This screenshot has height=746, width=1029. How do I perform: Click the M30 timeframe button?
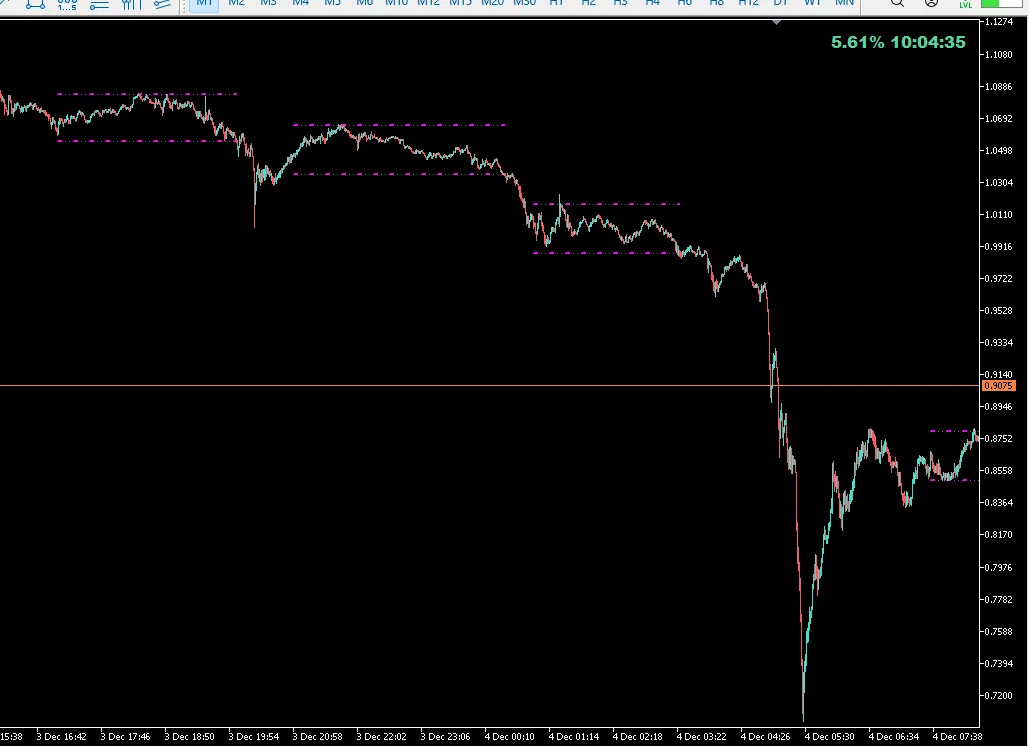[x=524, y=4]
